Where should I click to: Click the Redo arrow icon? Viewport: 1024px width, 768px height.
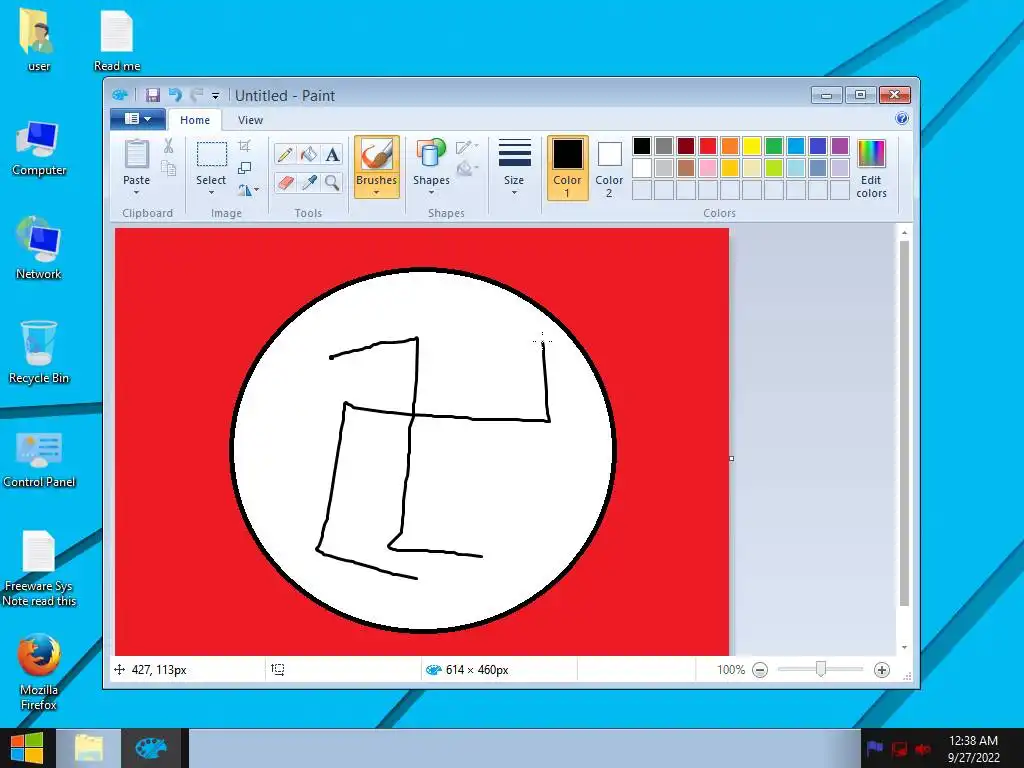196,95
